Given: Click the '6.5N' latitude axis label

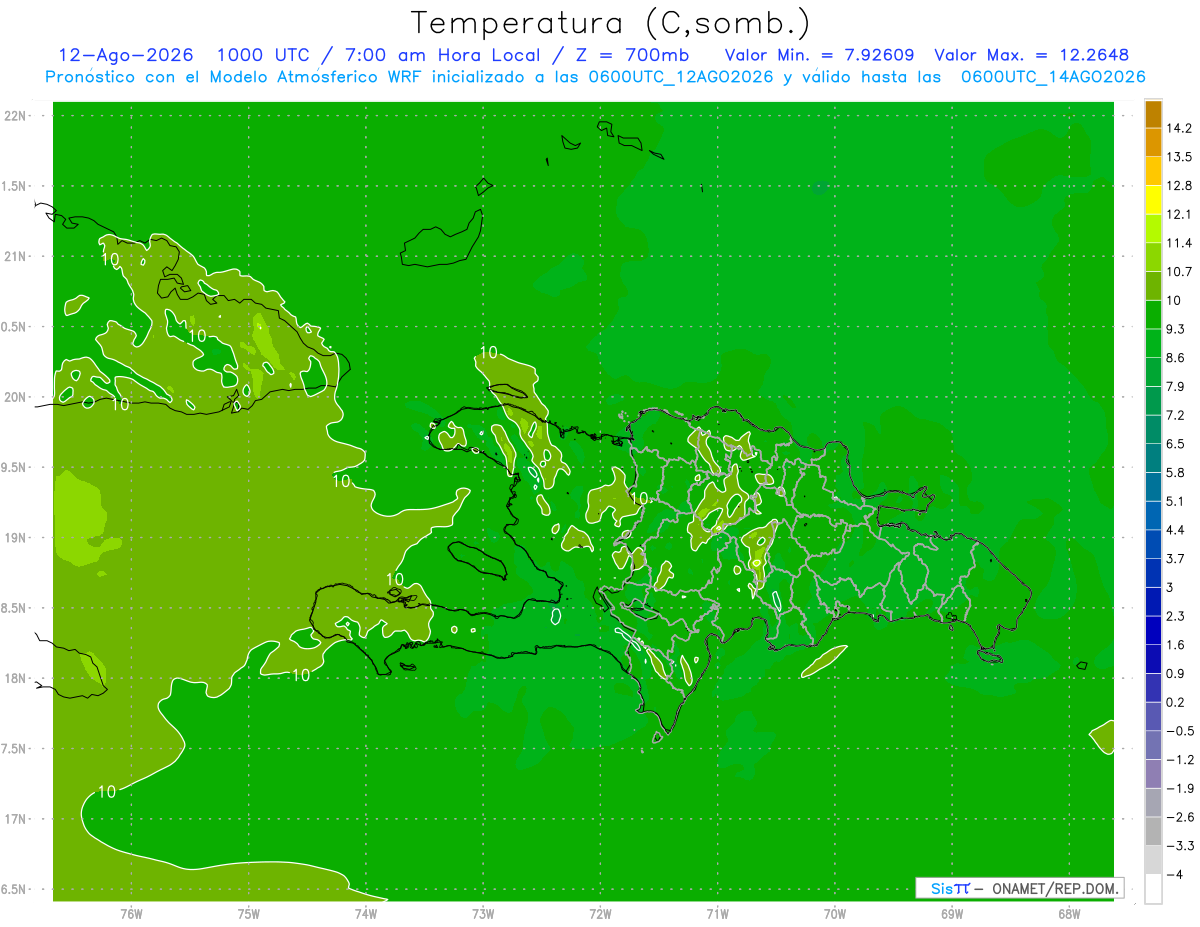Looking at the screenshot, I should (x=15, y=889).
